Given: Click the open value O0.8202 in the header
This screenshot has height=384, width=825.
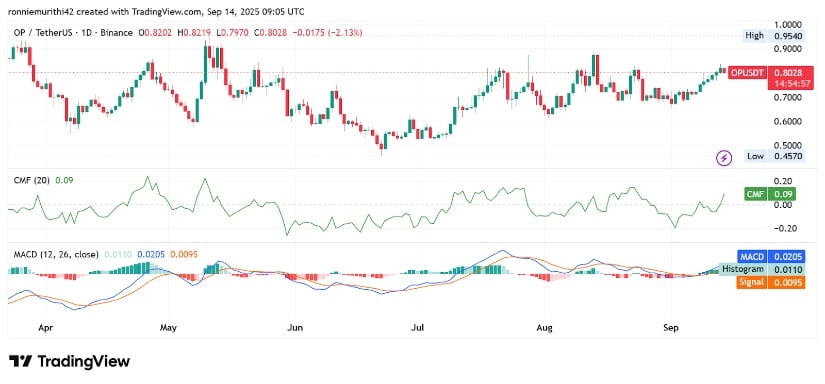Looking at the screenshot, I should (x=155, y=33).
